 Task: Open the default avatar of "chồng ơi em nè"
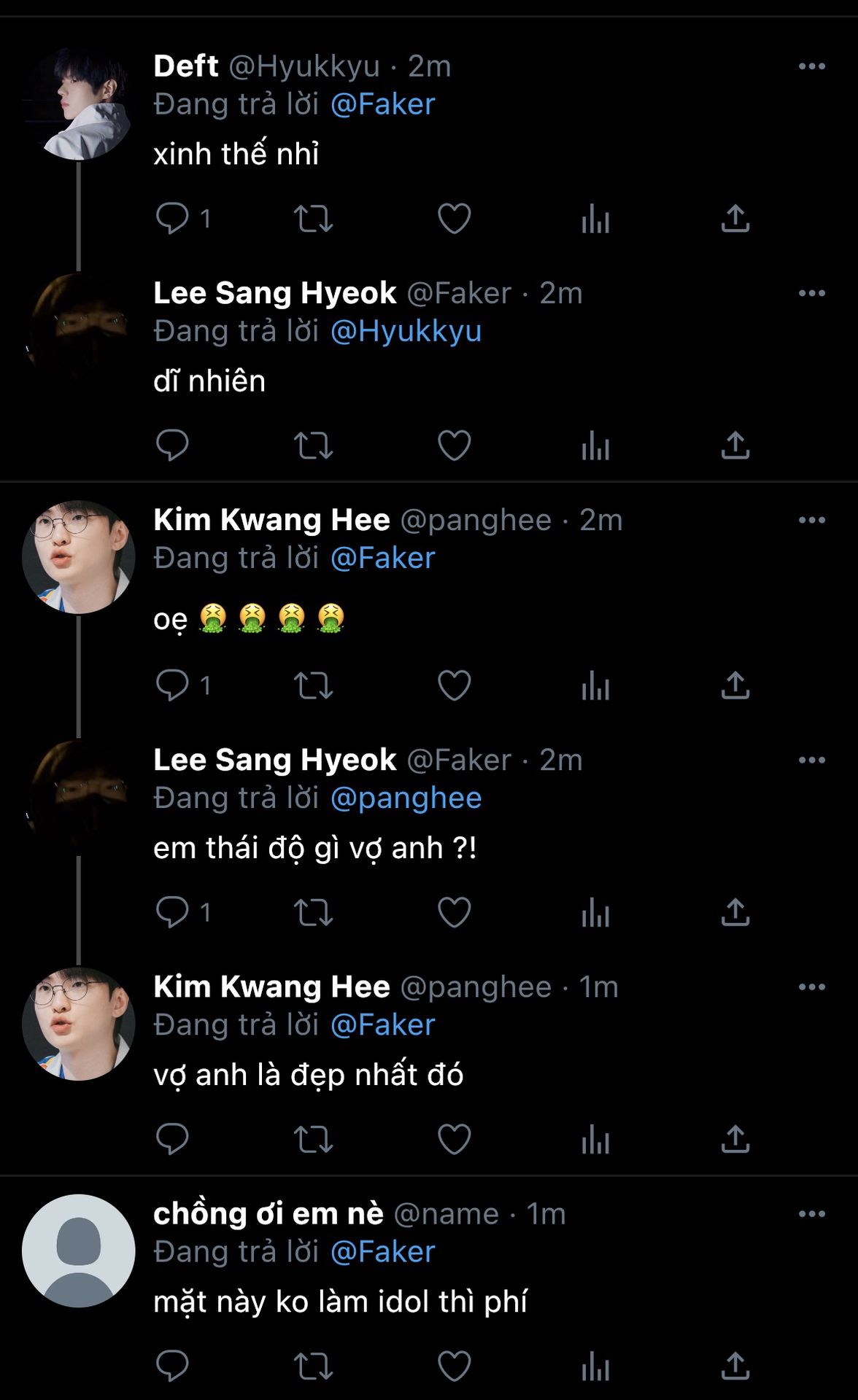79,1251
